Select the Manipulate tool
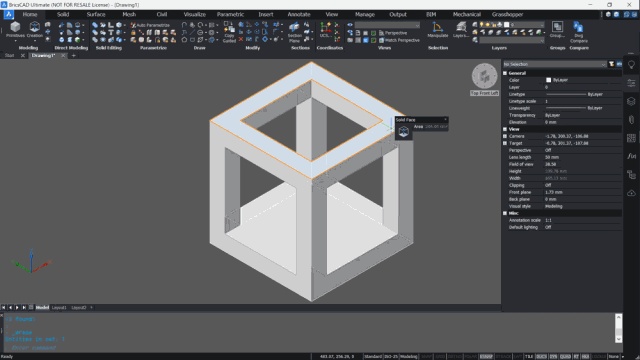 click(438, 30)
